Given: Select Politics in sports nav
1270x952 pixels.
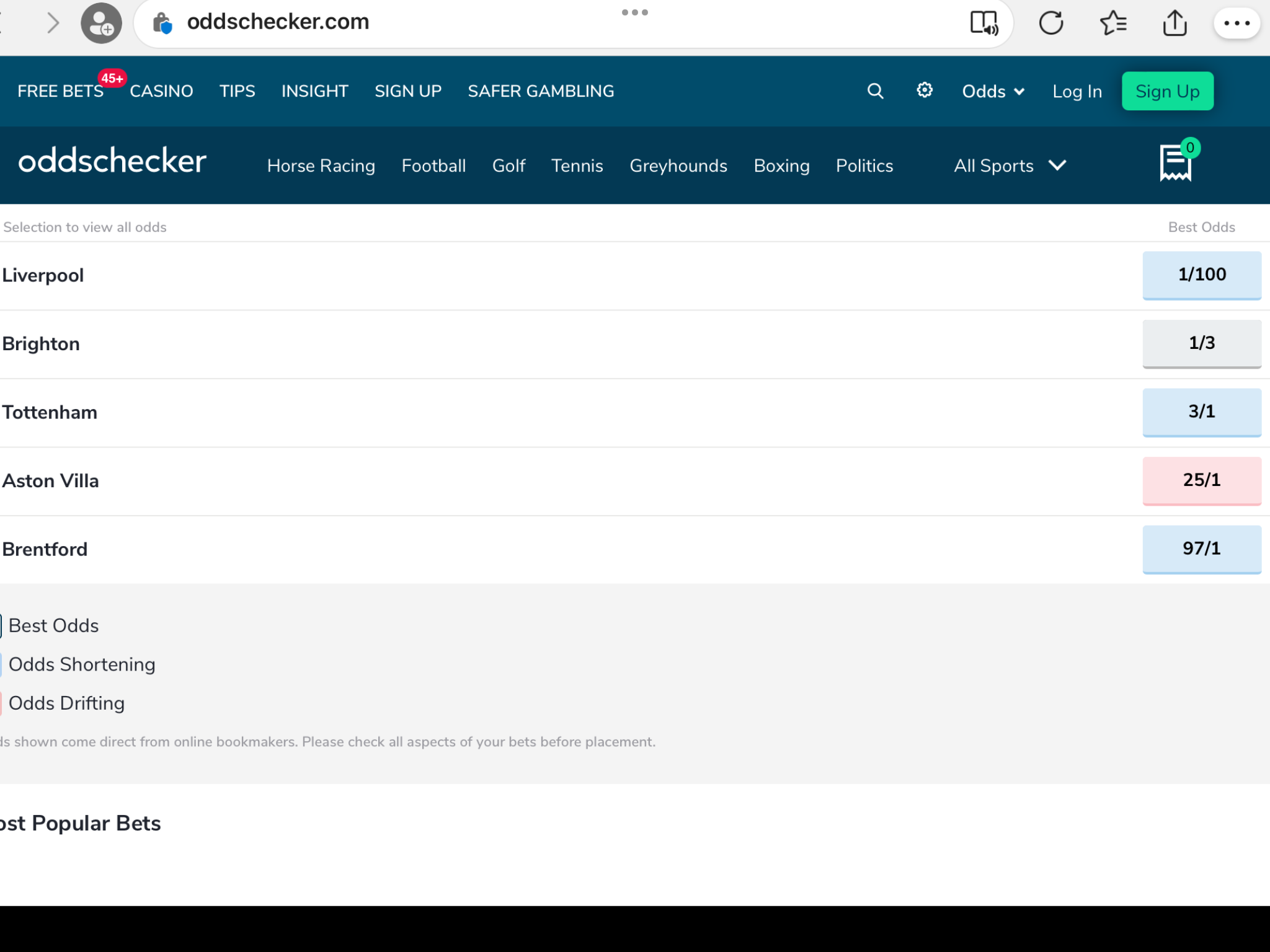Looking at the screenshot, I should pyautogui.click(x=864, y=165).
